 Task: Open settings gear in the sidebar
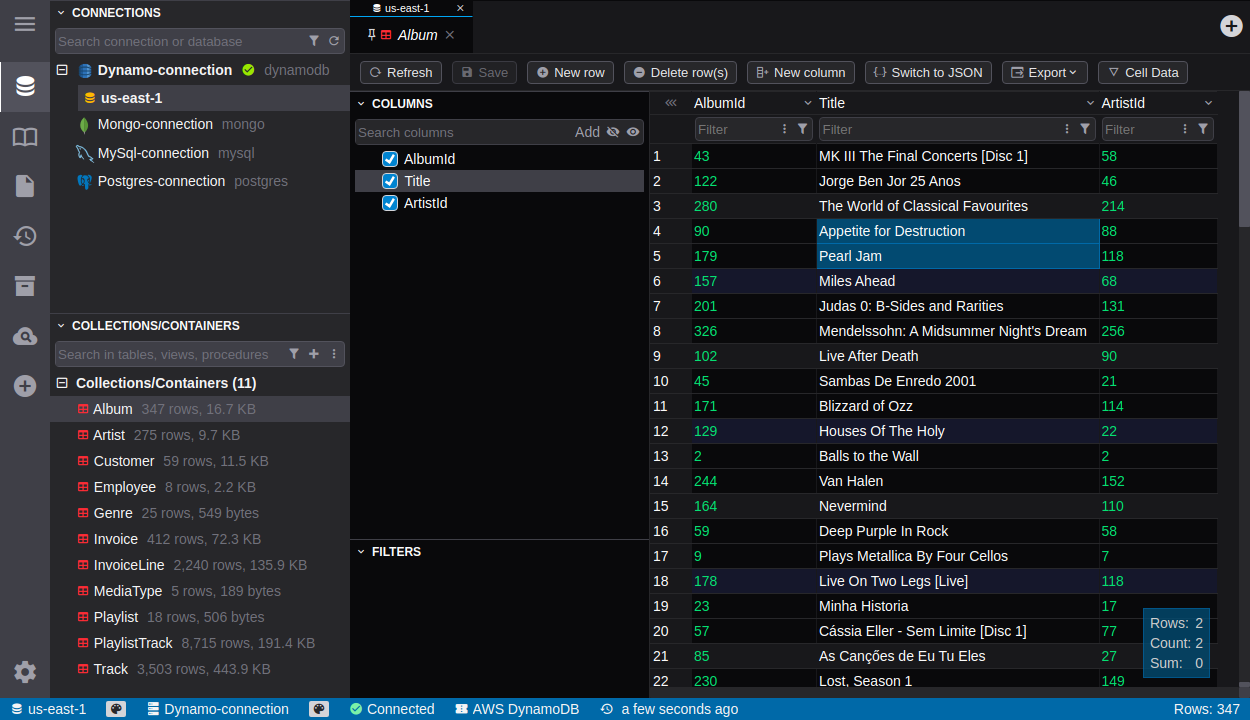(x=25, y=672)
